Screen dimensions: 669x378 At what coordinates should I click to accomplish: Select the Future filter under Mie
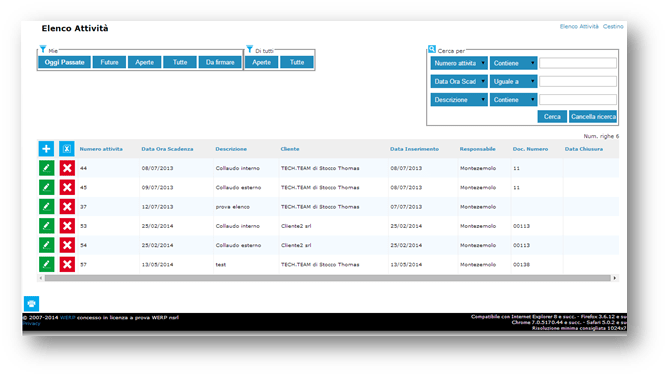[109, 62]
